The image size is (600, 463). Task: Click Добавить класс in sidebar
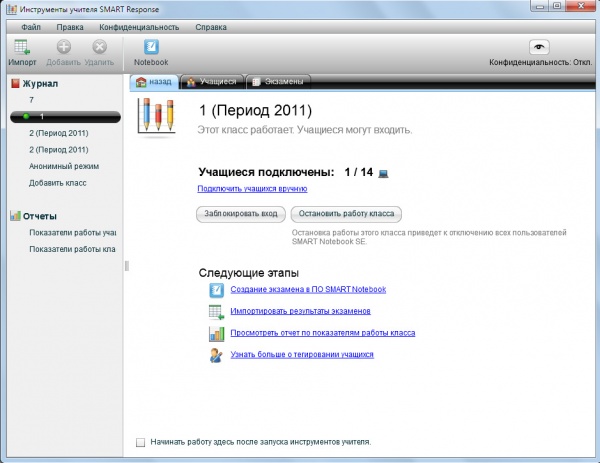click(57, 183)
